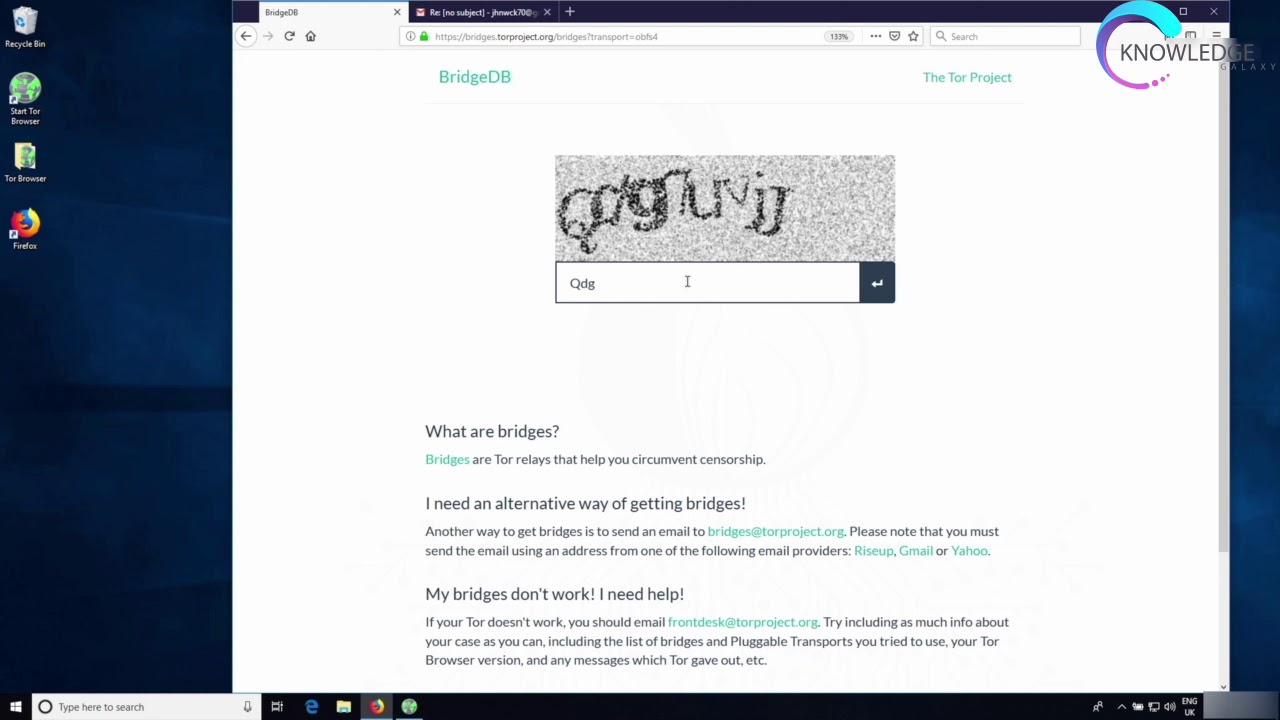Open the Firefox hamburger menu
Viewport: 1280px width, 720px height.
pos(1216,36)
